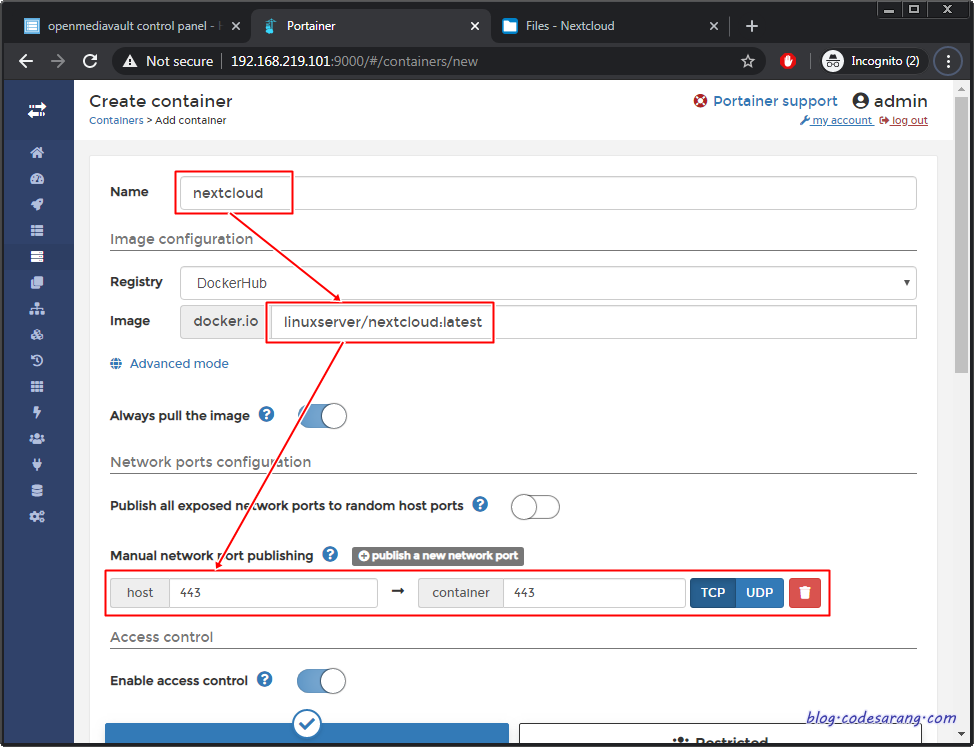
Task: Open a new browser tab
Action: pyautogui.click(x=752, y=26)
